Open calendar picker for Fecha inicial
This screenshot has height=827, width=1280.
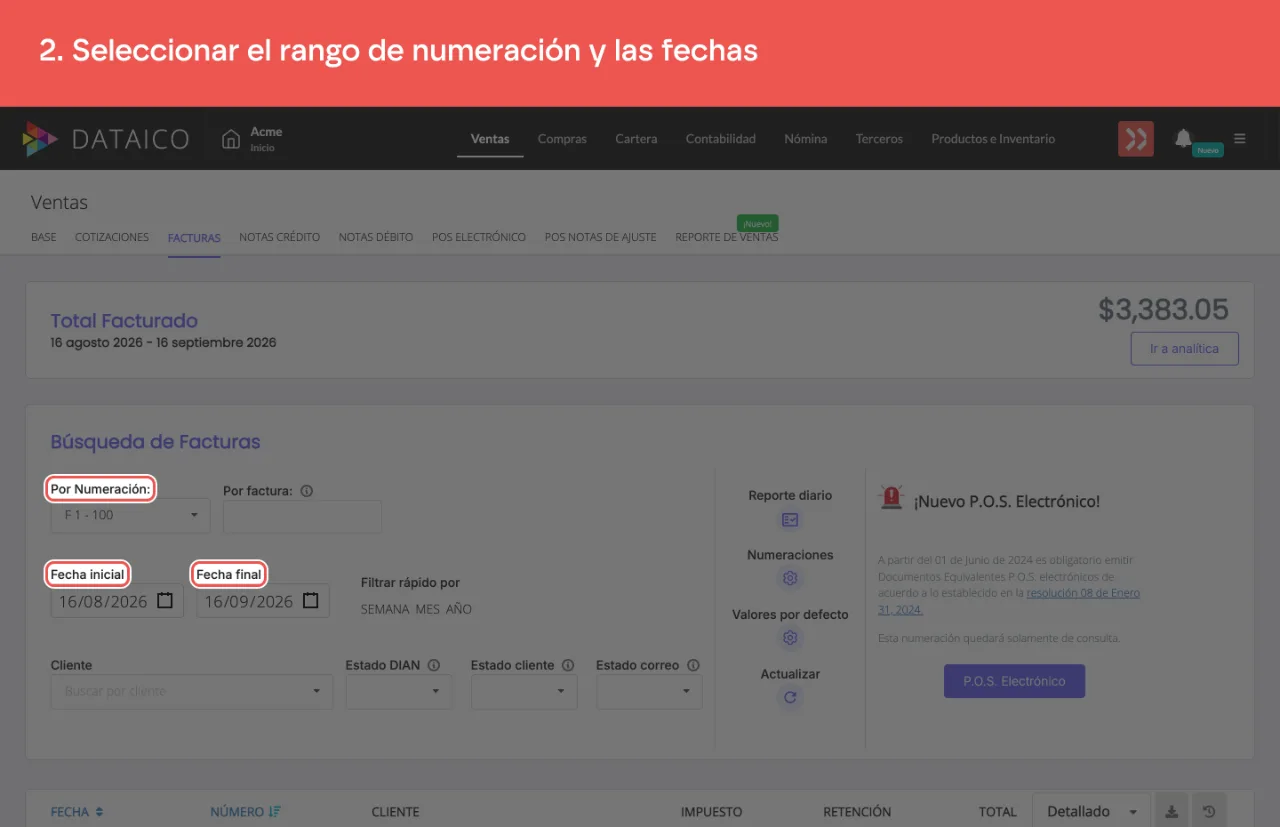[x=166, y=601]
